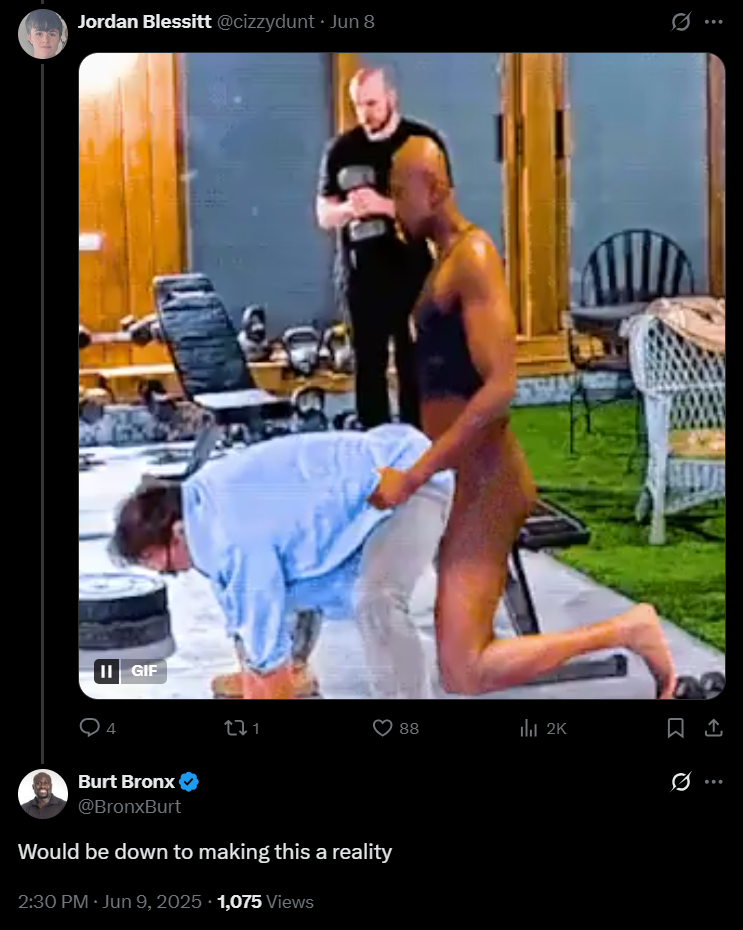Click the Grok icon on Burt Bronx's reply
Image resolution: width=743 pixels, height=930 pixels.
click(681, 782)
